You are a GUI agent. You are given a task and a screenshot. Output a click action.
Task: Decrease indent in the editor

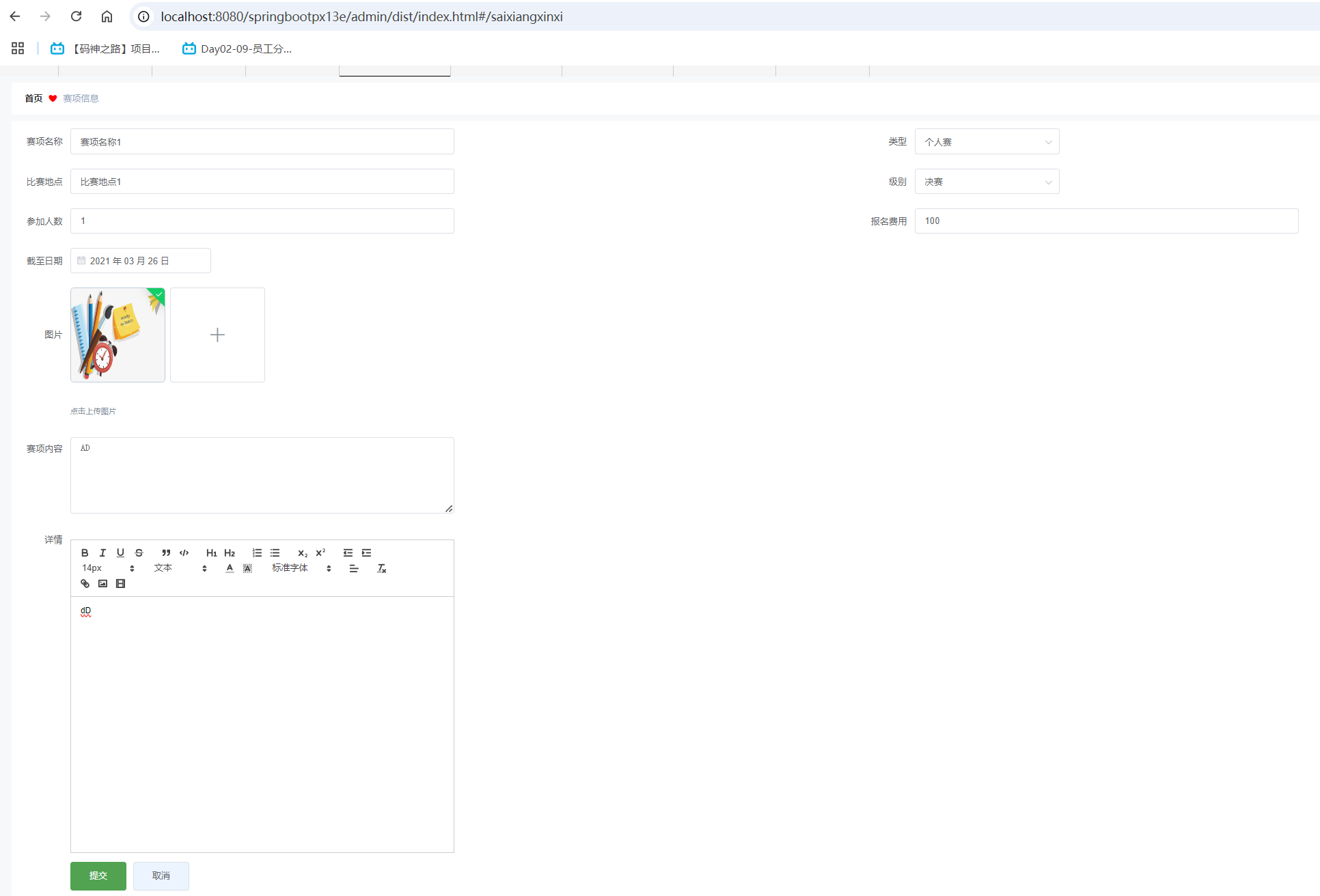coord(348,552)
